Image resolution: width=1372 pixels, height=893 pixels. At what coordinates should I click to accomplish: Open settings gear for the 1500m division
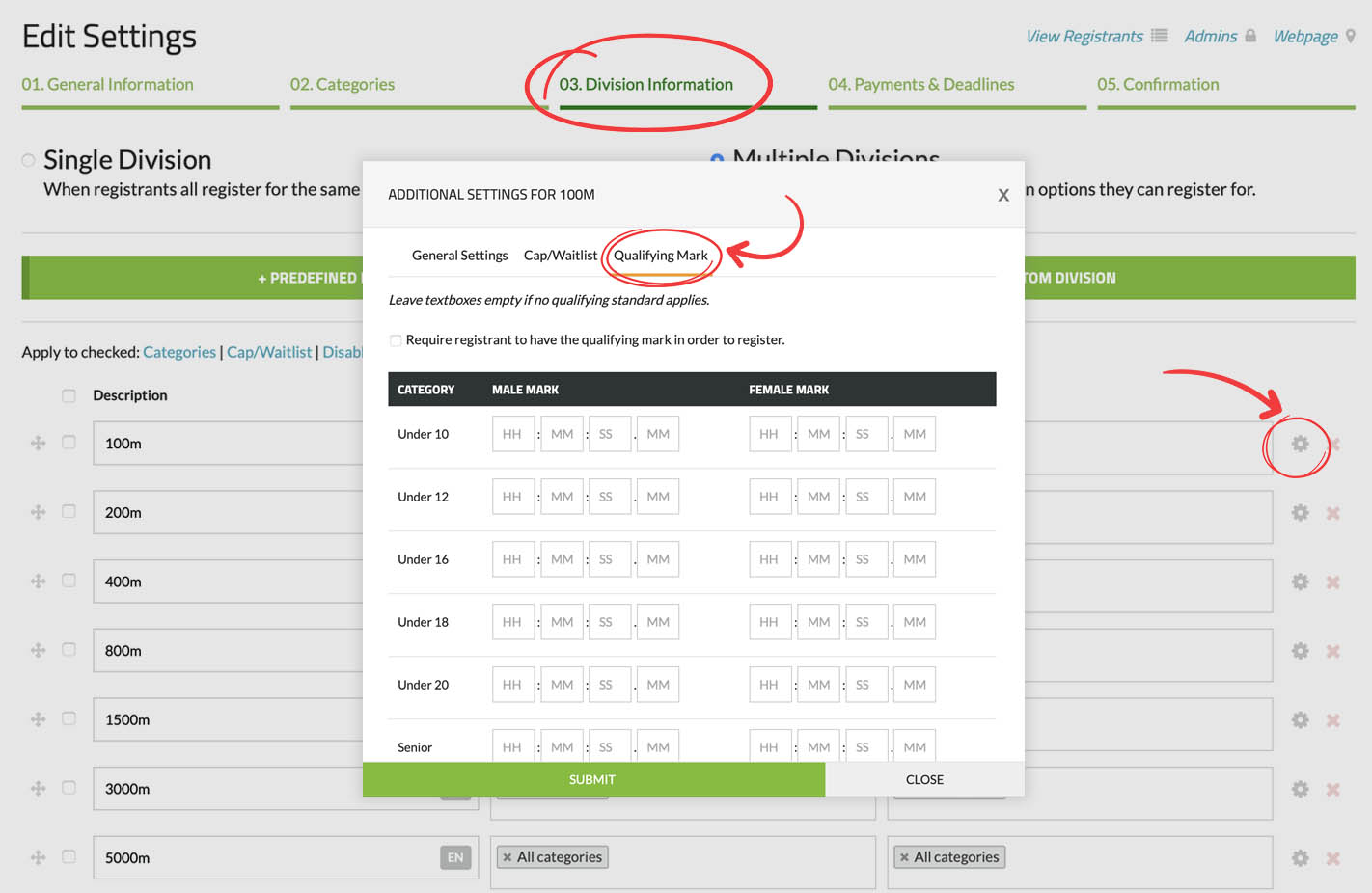point(1300,720)
